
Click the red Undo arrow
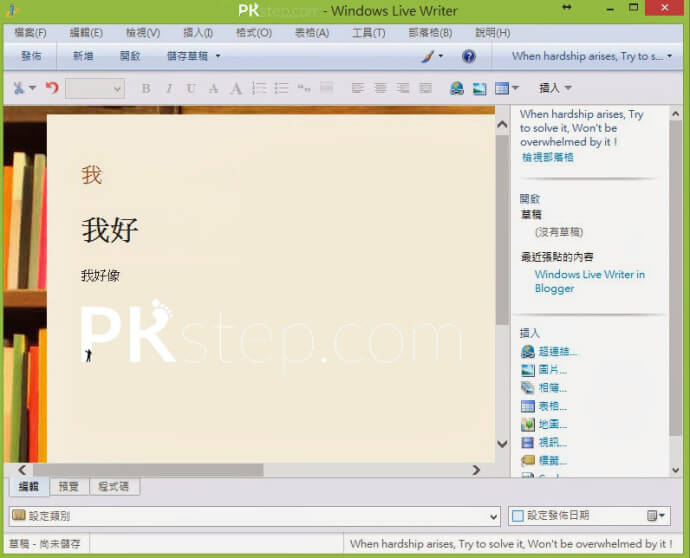(52, 88)
